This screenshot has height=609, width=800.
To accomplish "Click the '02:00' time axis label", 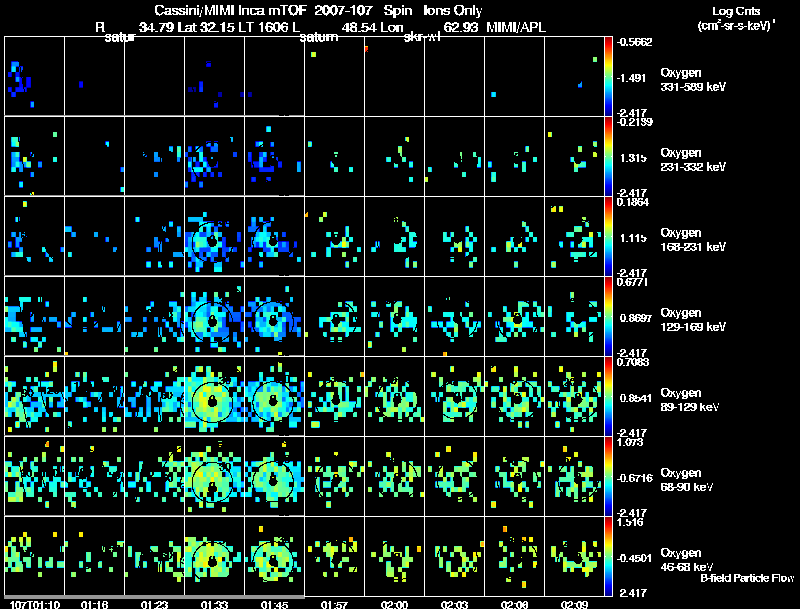I will (x=394, y=605).
